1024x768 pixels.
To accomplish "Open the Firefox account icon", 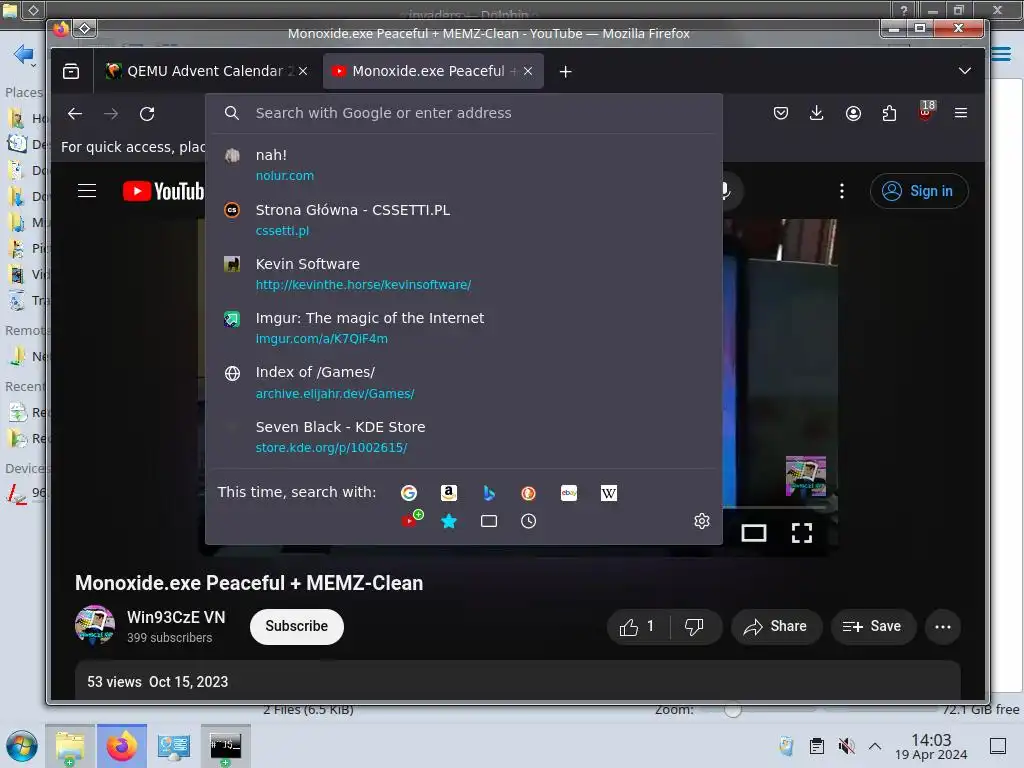I will click(853, 113).
